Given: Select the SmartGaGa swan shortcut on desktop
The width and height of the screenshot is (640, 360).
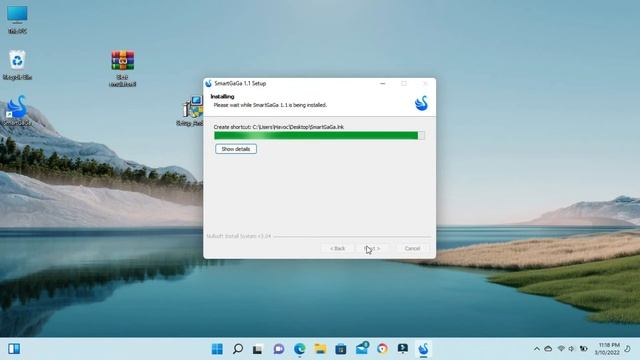Looking at the screenshot, I should pos(17,110).
